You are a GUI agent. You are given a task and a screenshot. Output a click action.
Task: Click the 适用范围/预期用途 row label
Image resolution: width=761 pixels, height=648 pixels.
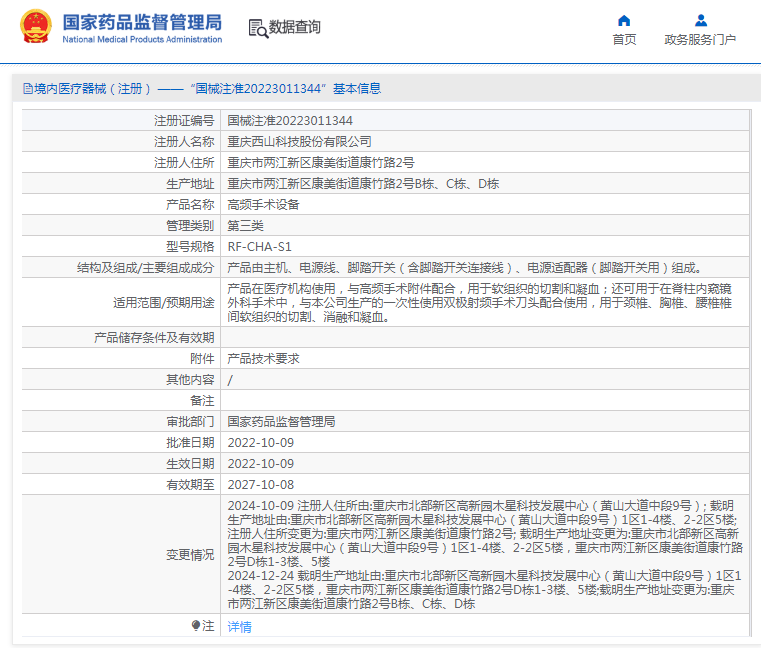tap(164, 302)
